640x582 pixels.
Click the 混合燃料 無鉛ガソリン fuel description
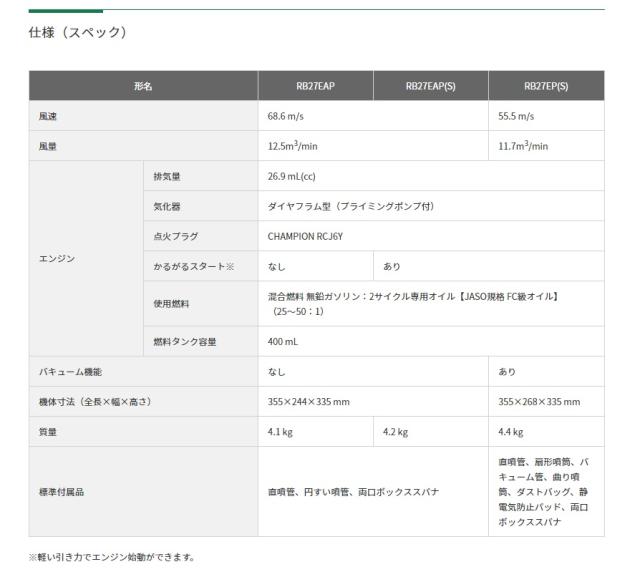(x=413, y=304)
